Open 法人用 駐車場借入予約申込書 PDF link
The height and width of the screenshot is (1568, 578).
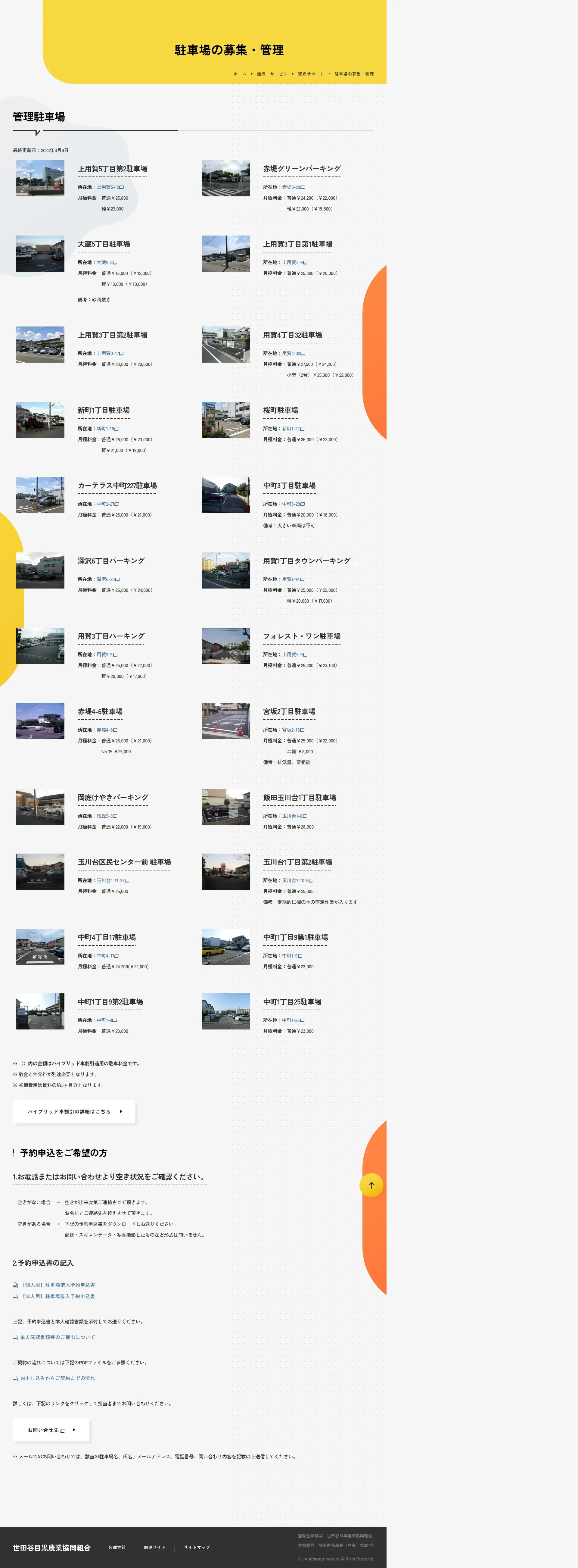point(58,1297)
